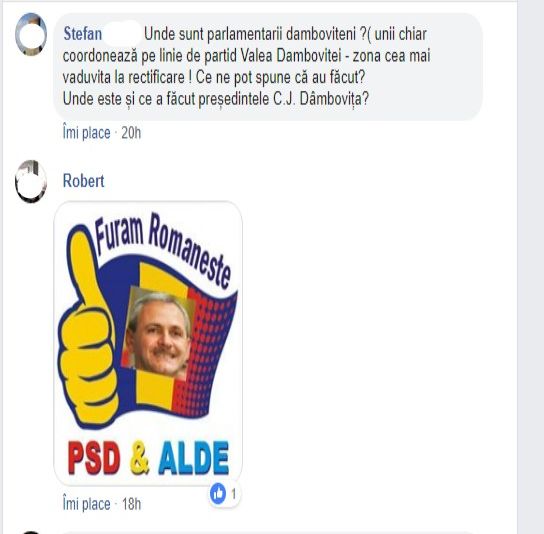
Task: Like Robert's image comment with Îmi place
Action: point(87,504)
